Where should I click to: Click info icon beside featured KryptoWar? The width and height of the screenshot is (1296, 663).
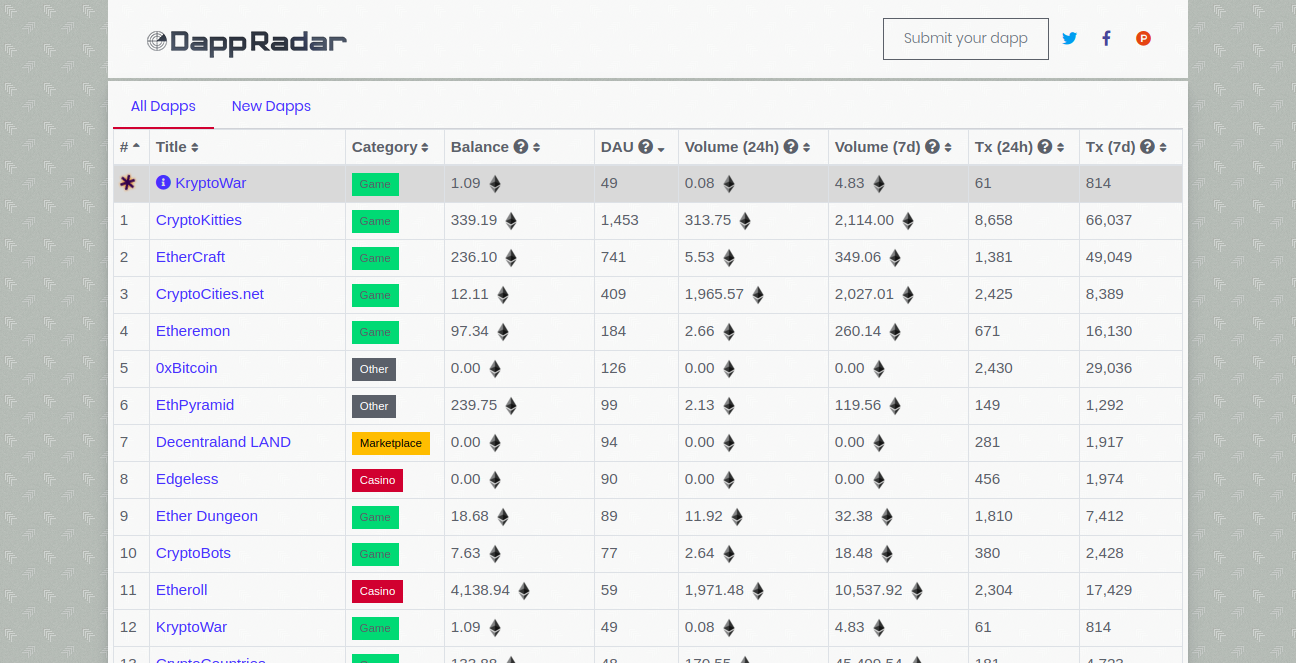tap(163, 183)
